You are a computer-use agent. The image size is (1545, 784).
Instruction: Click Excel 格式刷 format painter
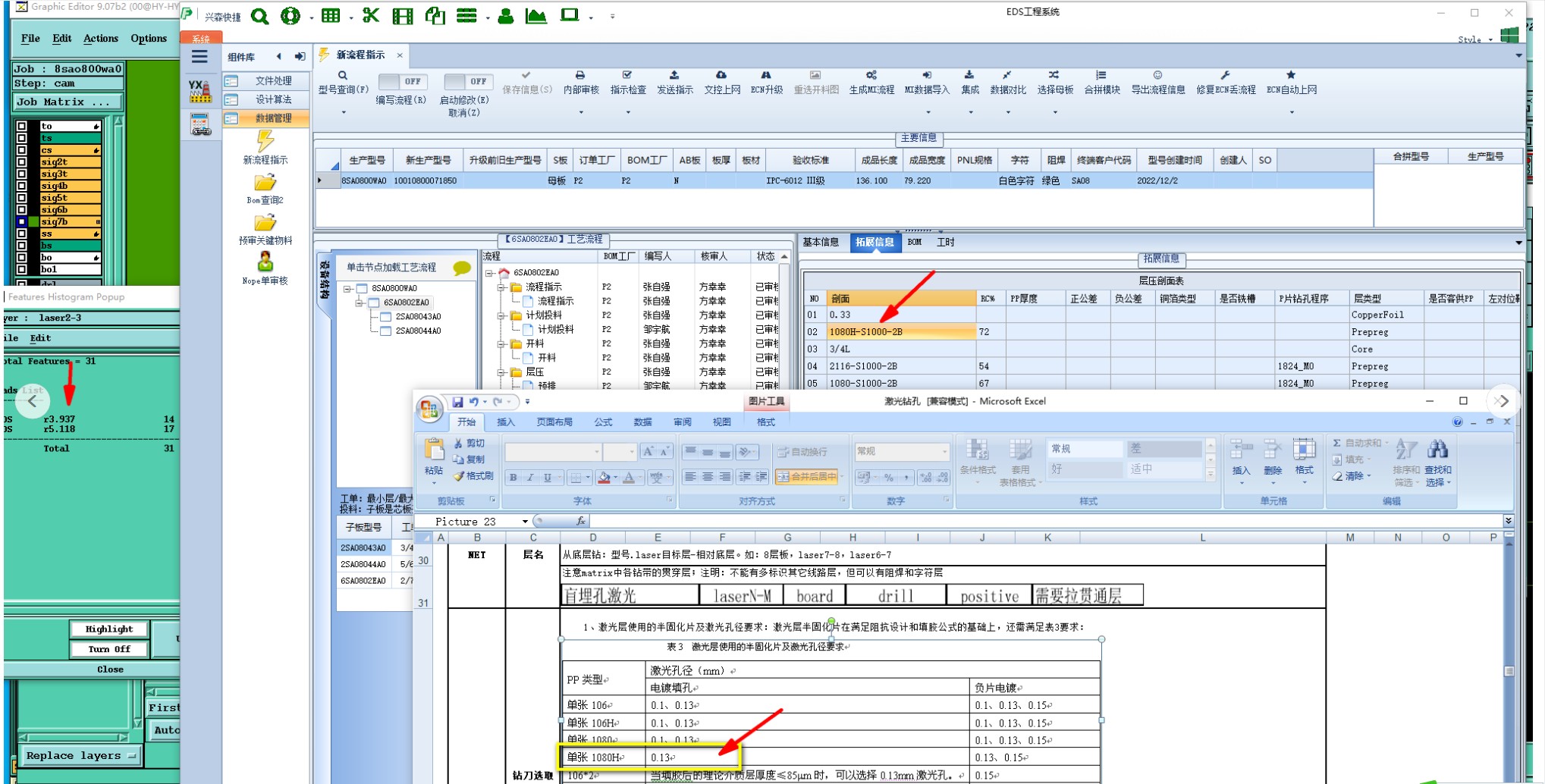pos(474,476)
